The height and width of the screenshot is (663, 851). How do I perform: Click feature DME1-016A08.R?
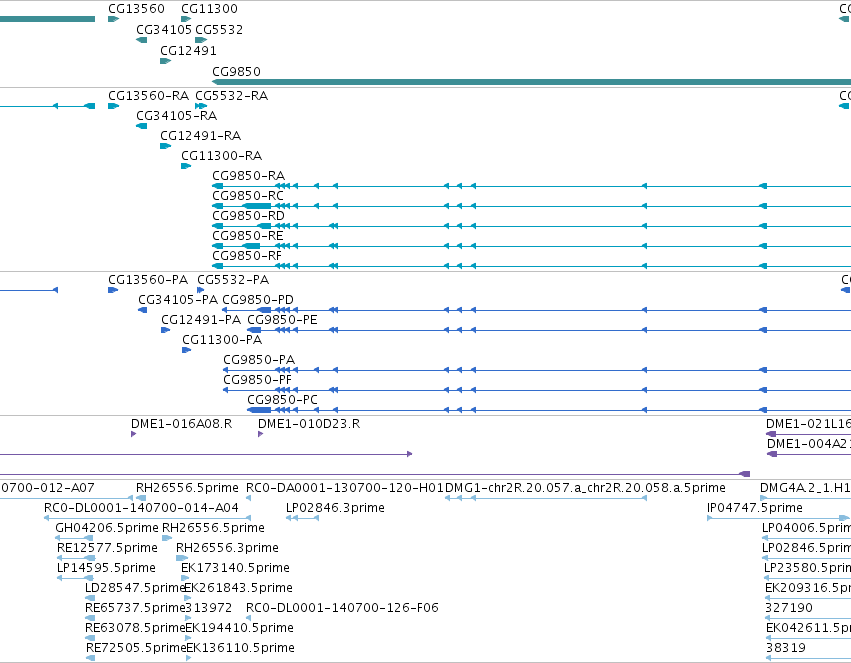point(181,424)
